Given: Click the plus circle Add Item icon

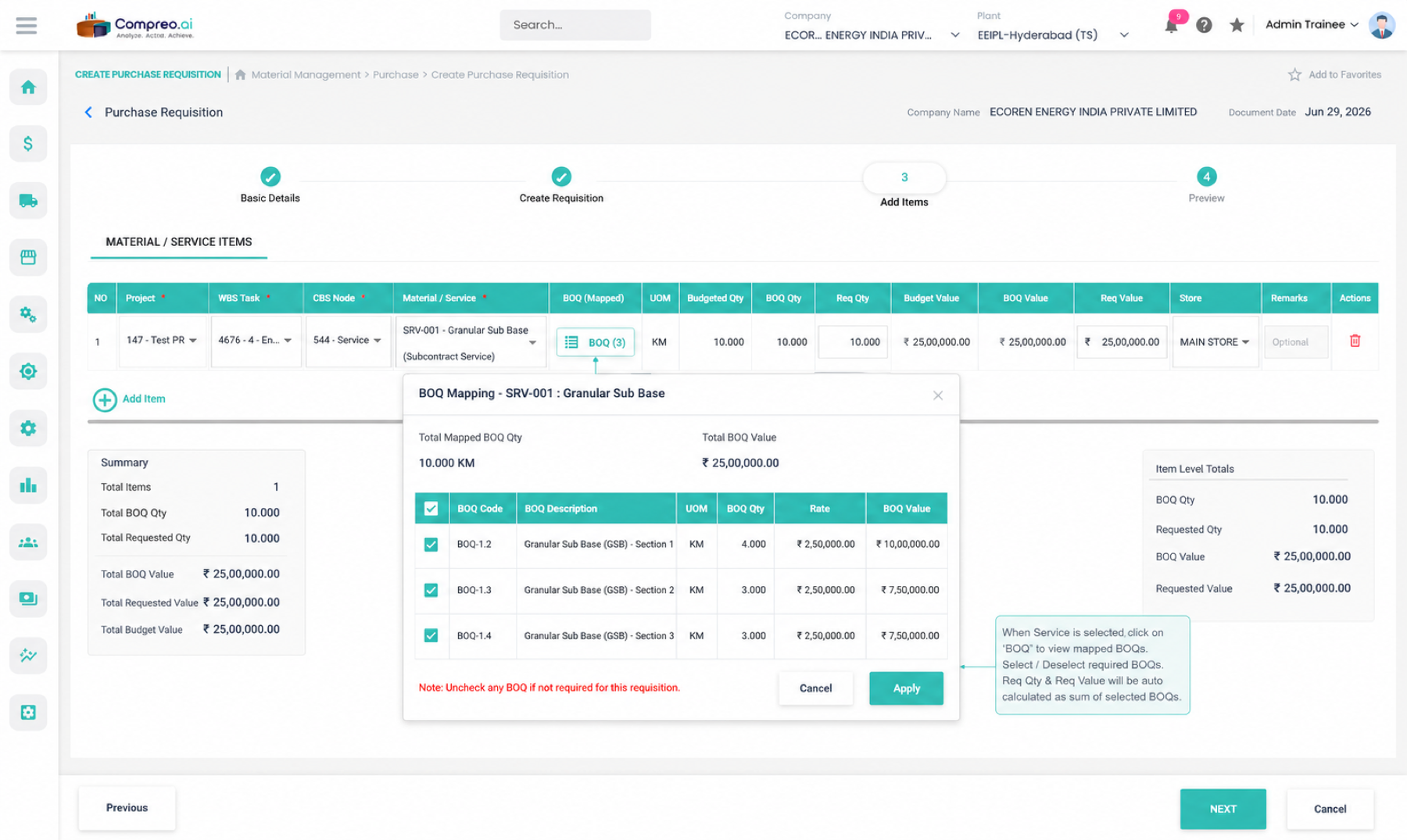Looking at the screenshot, I should point(105,399).
